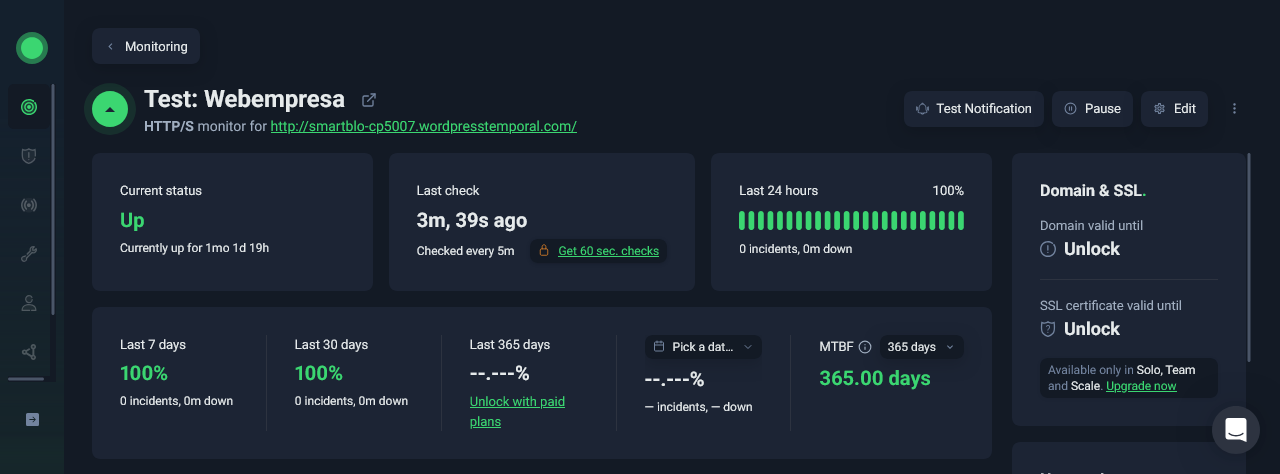1280x474 pixels.
Task: Click the green logo at the sidebar top
Action: point(32,47)
